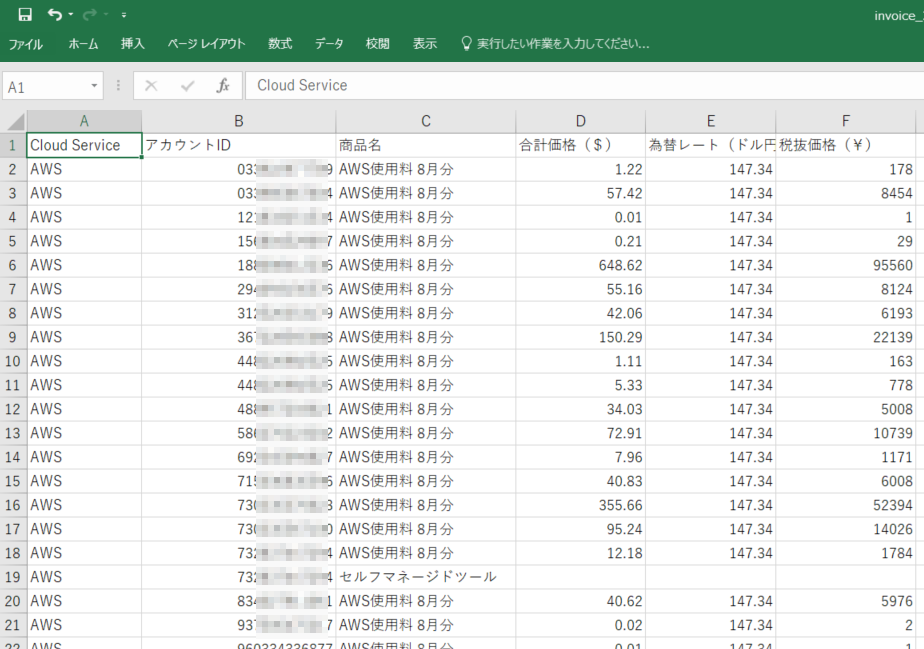The height and width of the screenshot is (649, 924).
Task: Click the セルフマネージドツール cell
Action: pos(425,577)
